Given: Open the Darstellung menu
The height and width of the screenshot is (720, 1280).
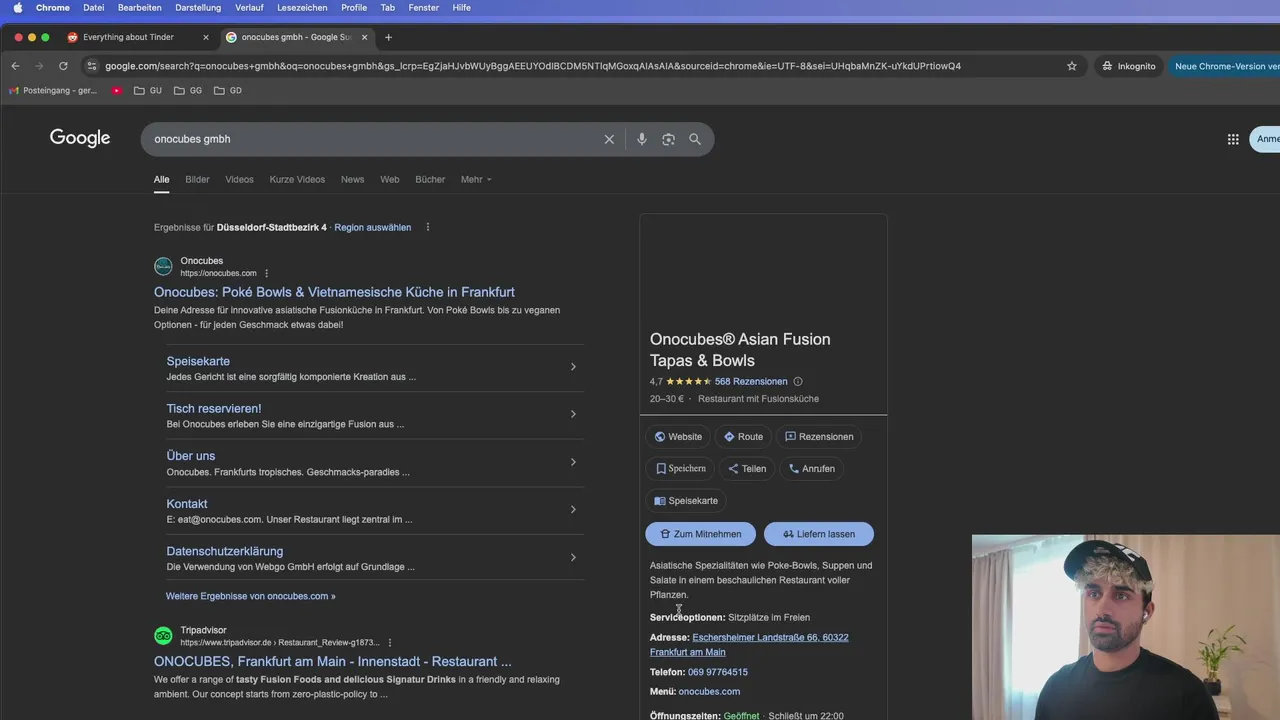Looking at the screenshot, I should tap(198, 8).
